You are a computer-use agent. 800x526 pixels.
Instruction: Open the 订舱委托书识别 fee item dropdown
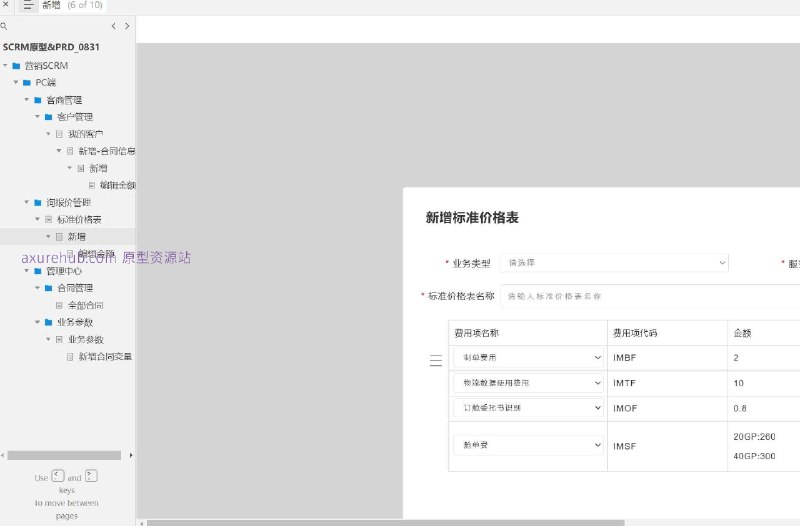tap(529, 408)
